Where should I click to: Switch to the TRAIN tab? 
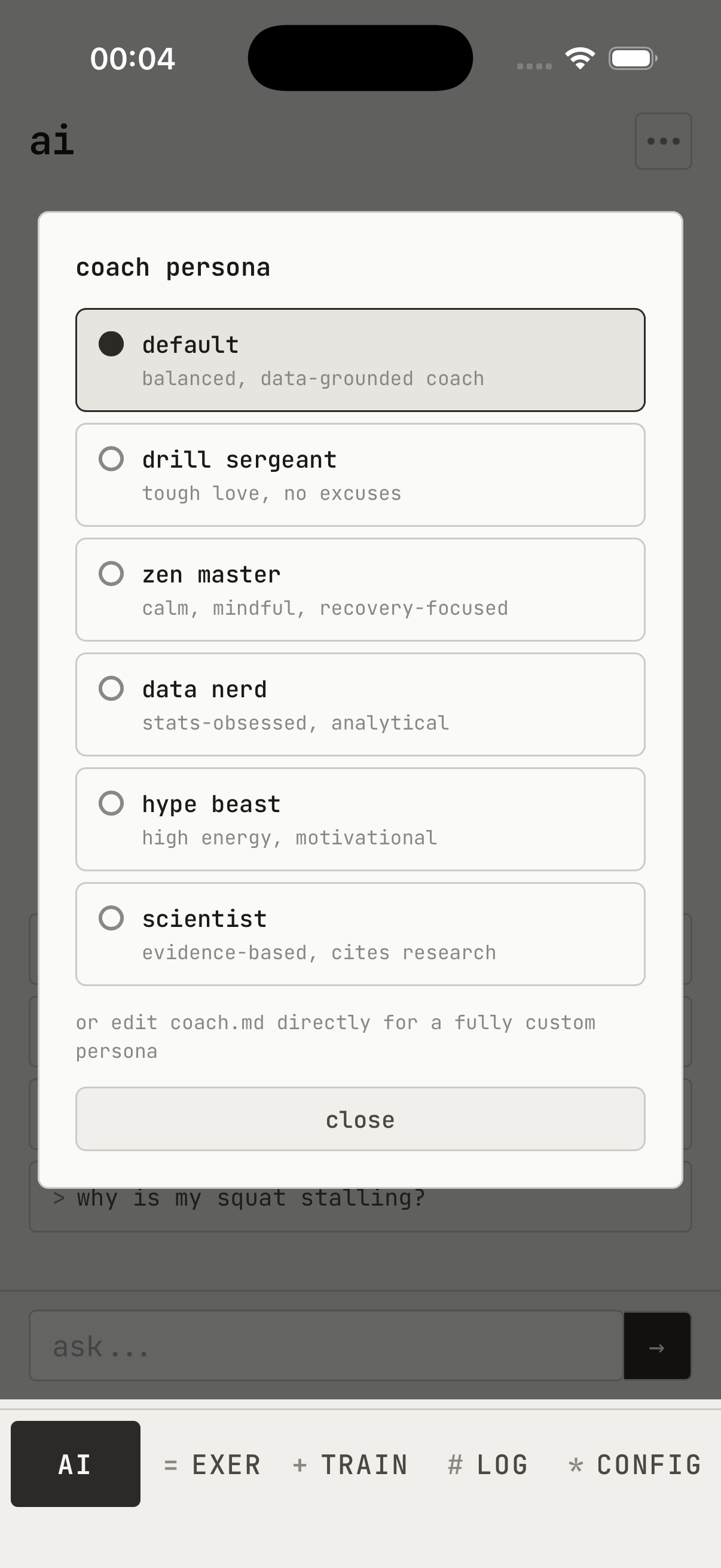point(350,1465)
